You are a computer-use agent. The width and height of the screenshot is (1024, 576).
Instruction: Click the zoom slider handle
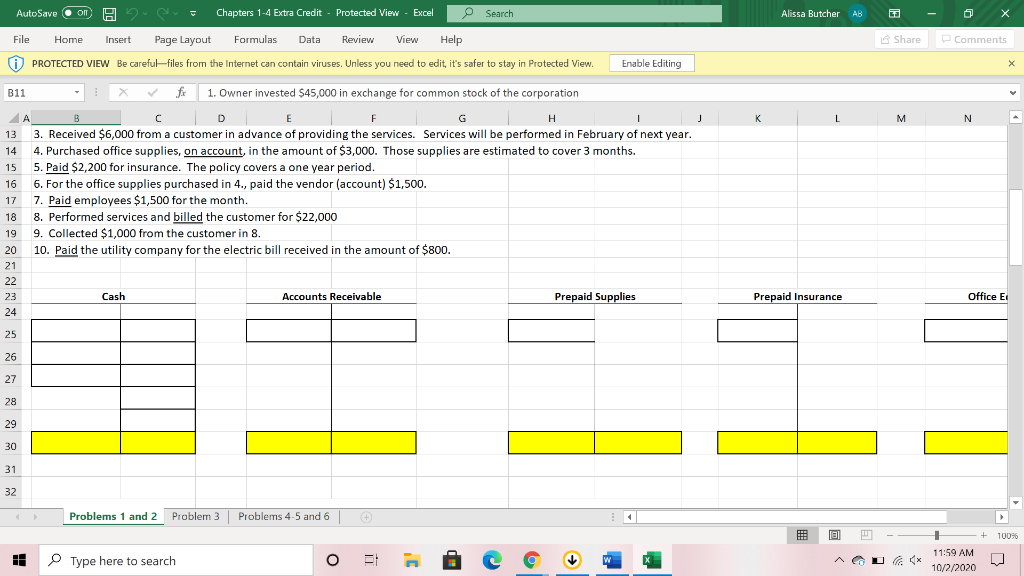click(x=937, y=536)
